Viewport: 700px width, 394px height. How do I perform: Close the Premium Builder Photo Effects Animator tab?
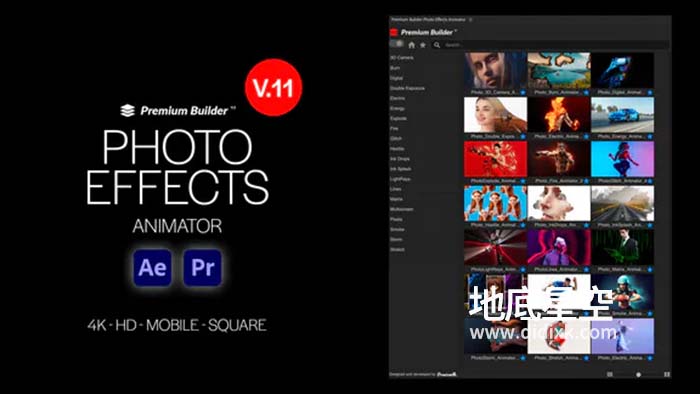[x=471, y=20]
